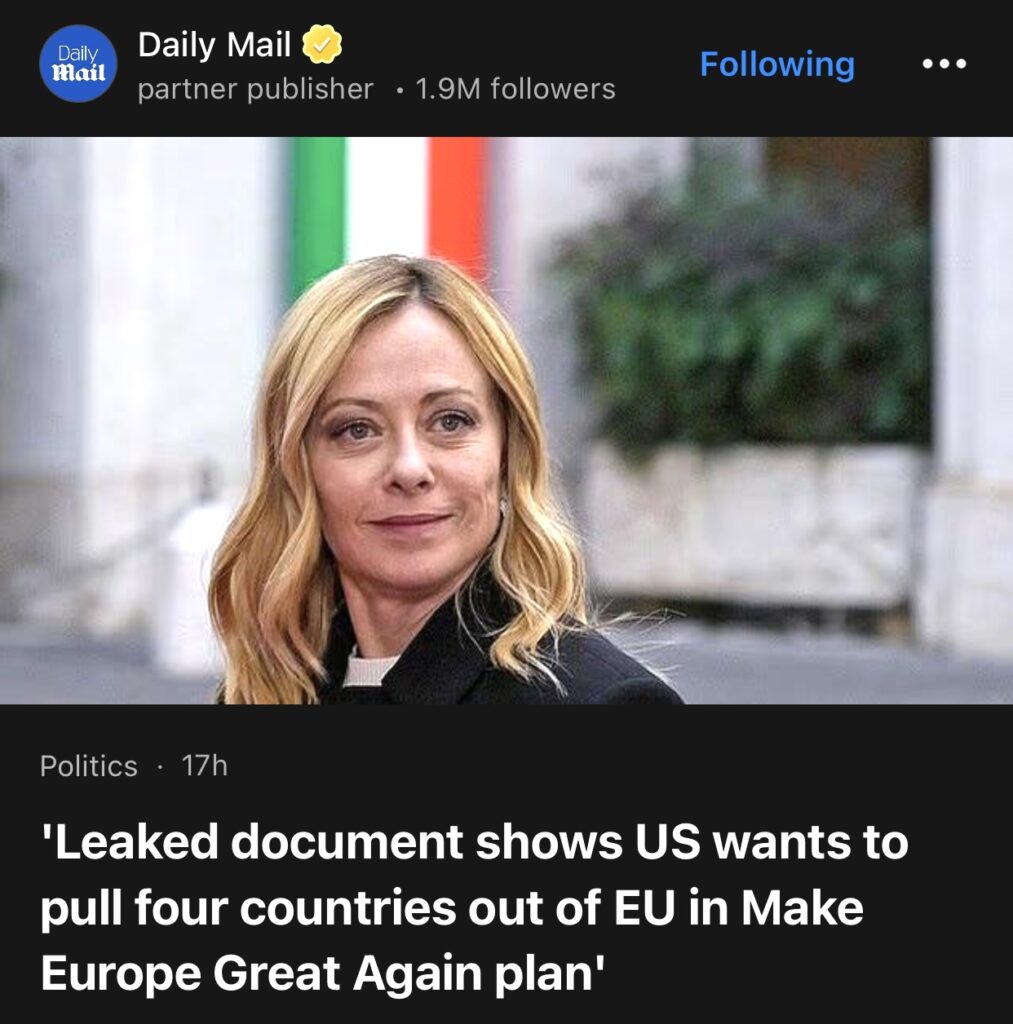1013x1024 pixels.
Task: Open the article photo
Action: (x=506, y=420)
